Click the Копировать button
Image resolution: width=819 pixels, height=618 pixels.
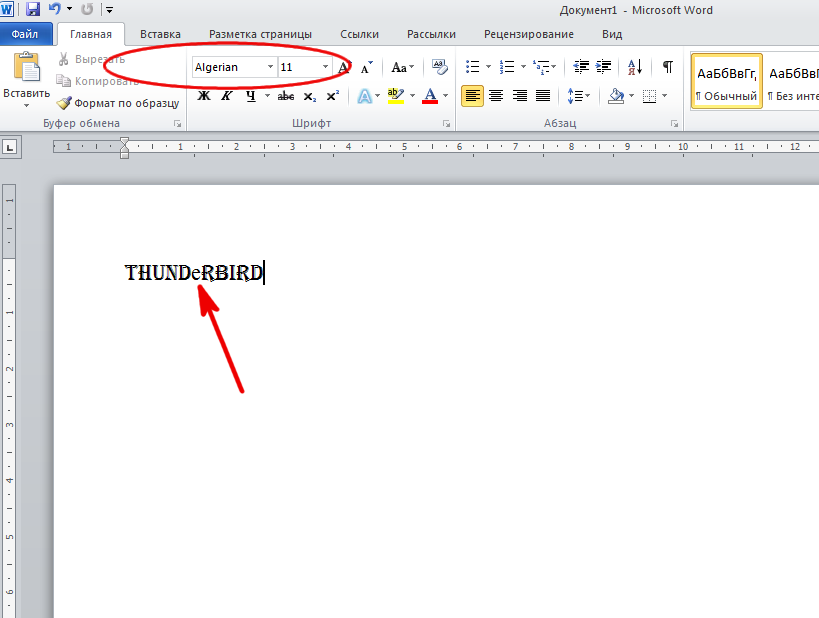[x=97, y=81]
